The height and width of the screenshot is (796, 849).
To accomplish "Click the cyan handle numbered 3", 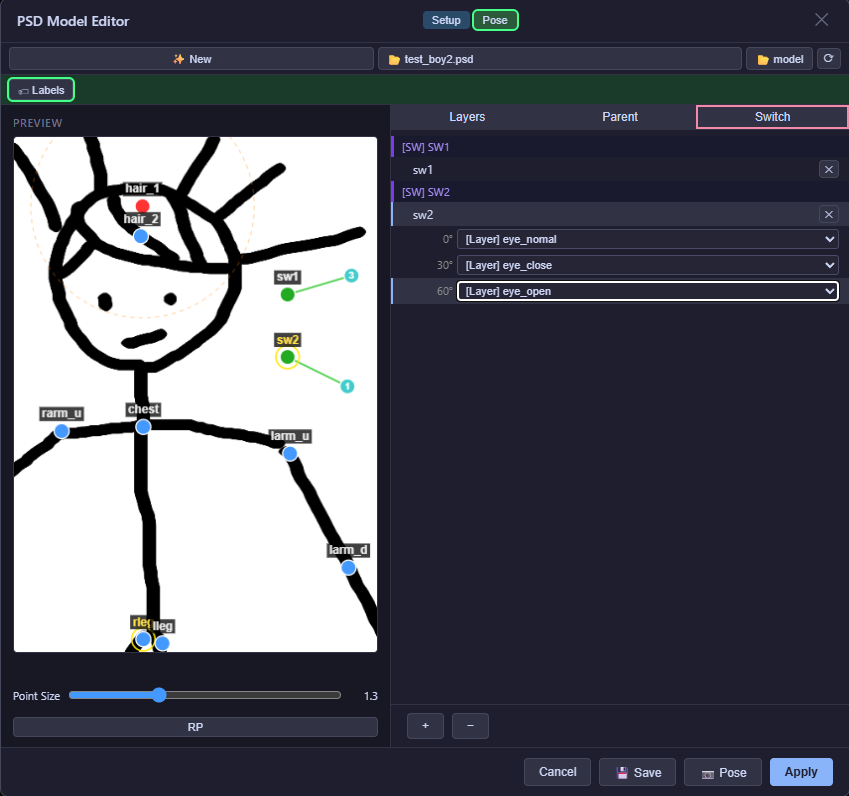I will (x=351, y=276).
